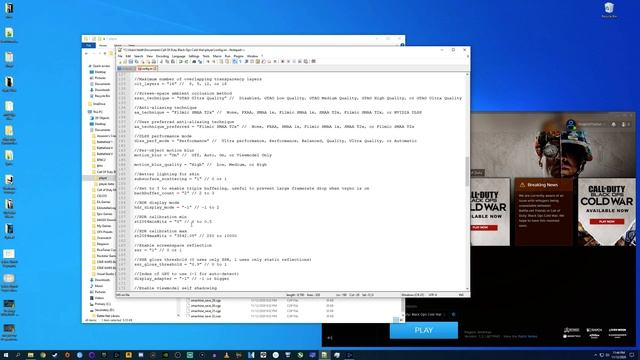Open the Edit menu in Notepad++

click(128, 56)
